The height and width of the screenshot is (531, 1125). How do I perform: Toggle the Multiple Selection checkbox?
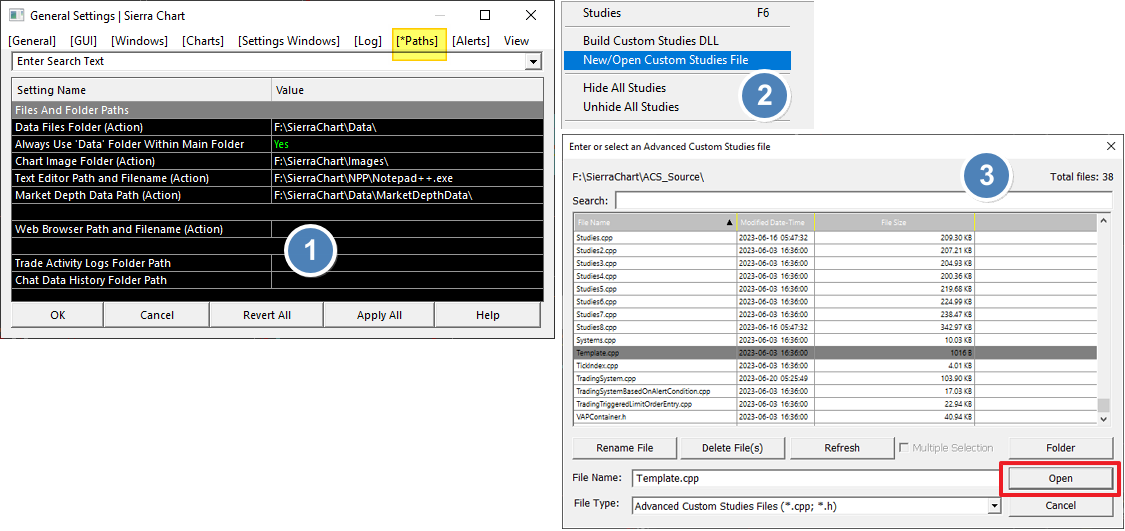[905, 448]
